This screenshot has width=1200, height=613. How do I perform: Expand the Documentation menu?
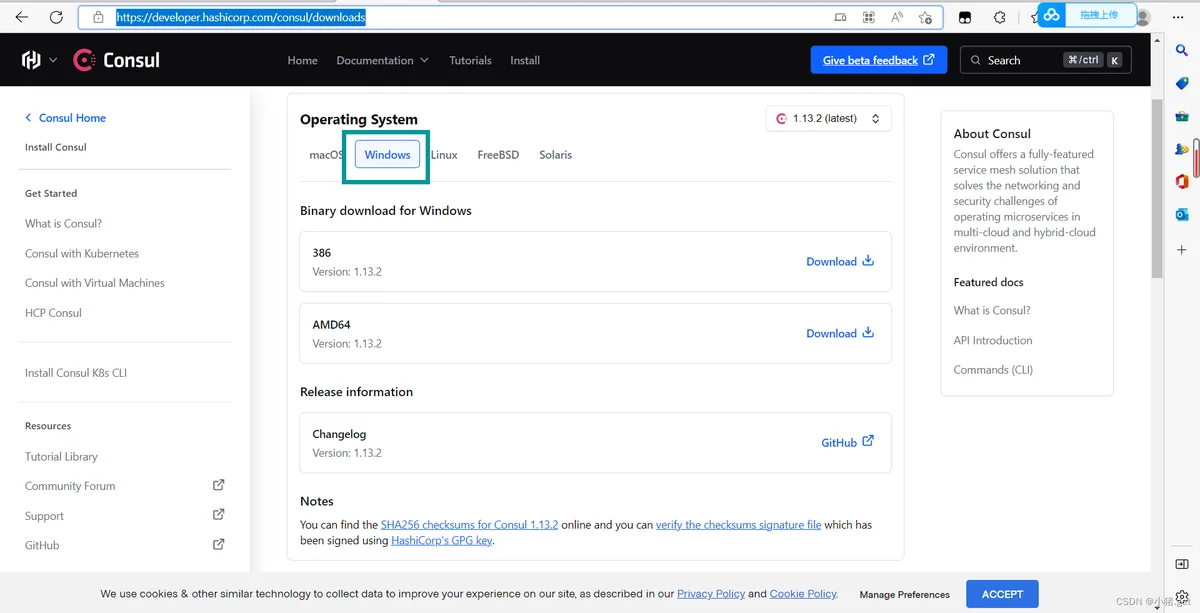(x=382, y=60)
